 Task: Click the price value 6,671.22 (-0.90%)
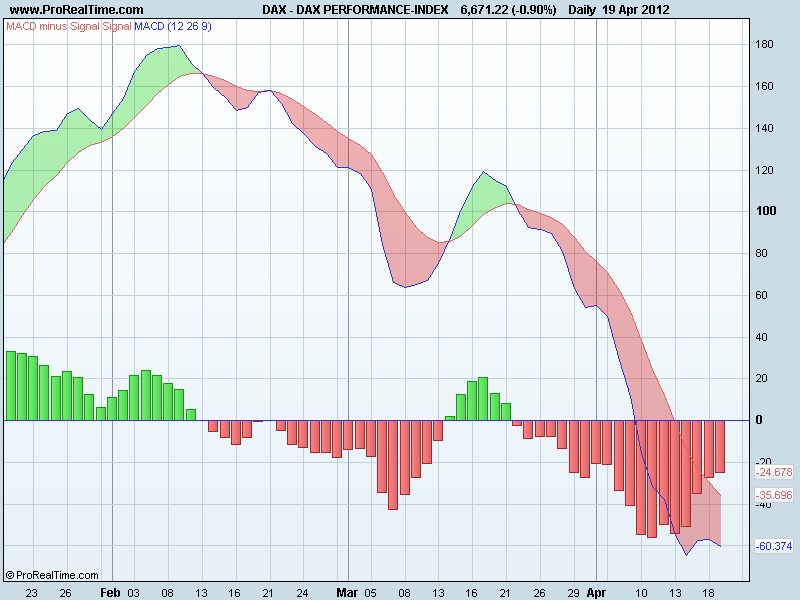(508, 10)
